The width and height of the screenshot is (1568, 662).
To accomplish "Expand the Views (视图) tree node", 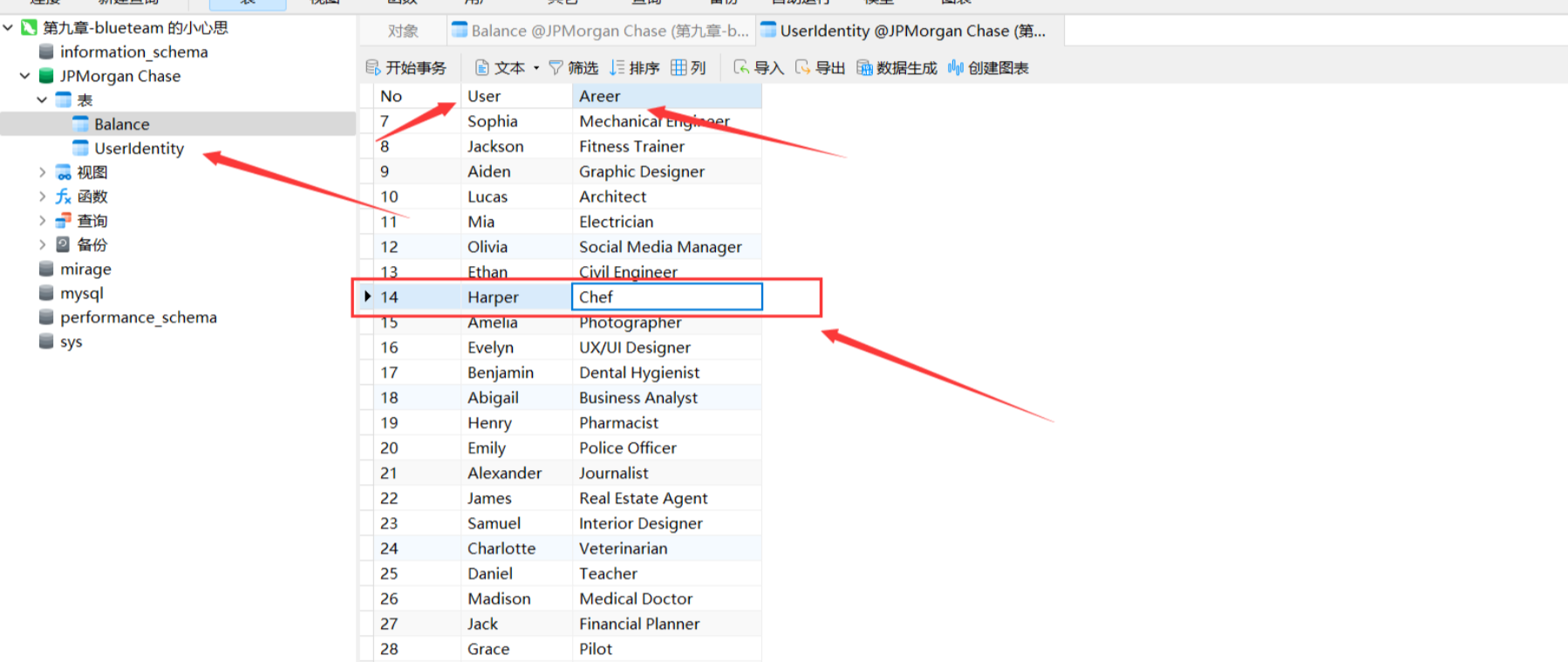I will click(42, 173).
